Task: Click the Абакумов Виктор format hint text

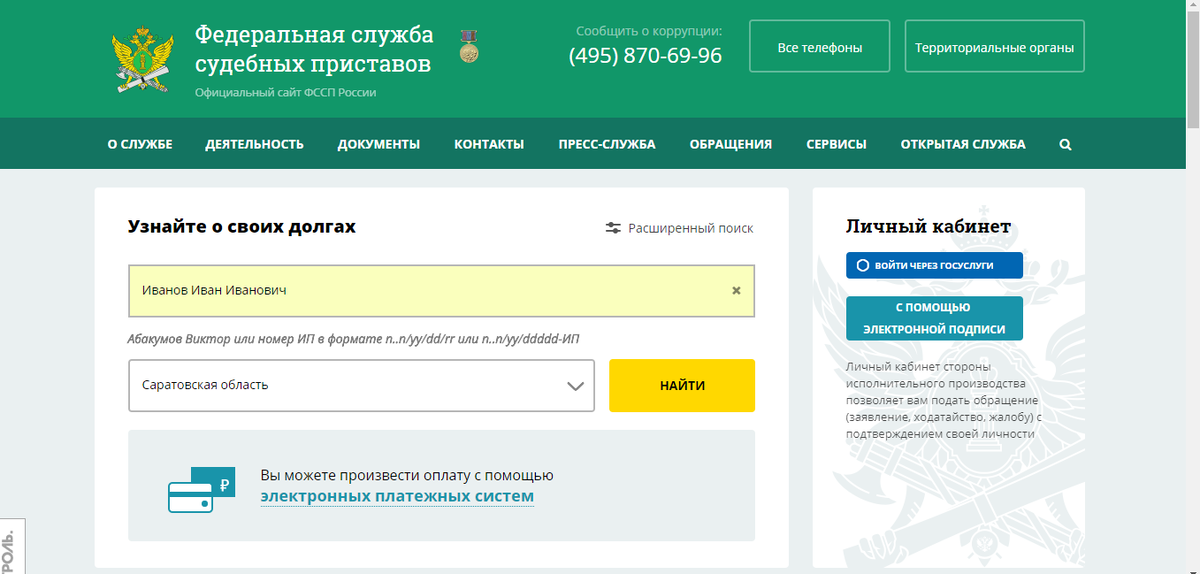Action: click(x=353, y=339)
